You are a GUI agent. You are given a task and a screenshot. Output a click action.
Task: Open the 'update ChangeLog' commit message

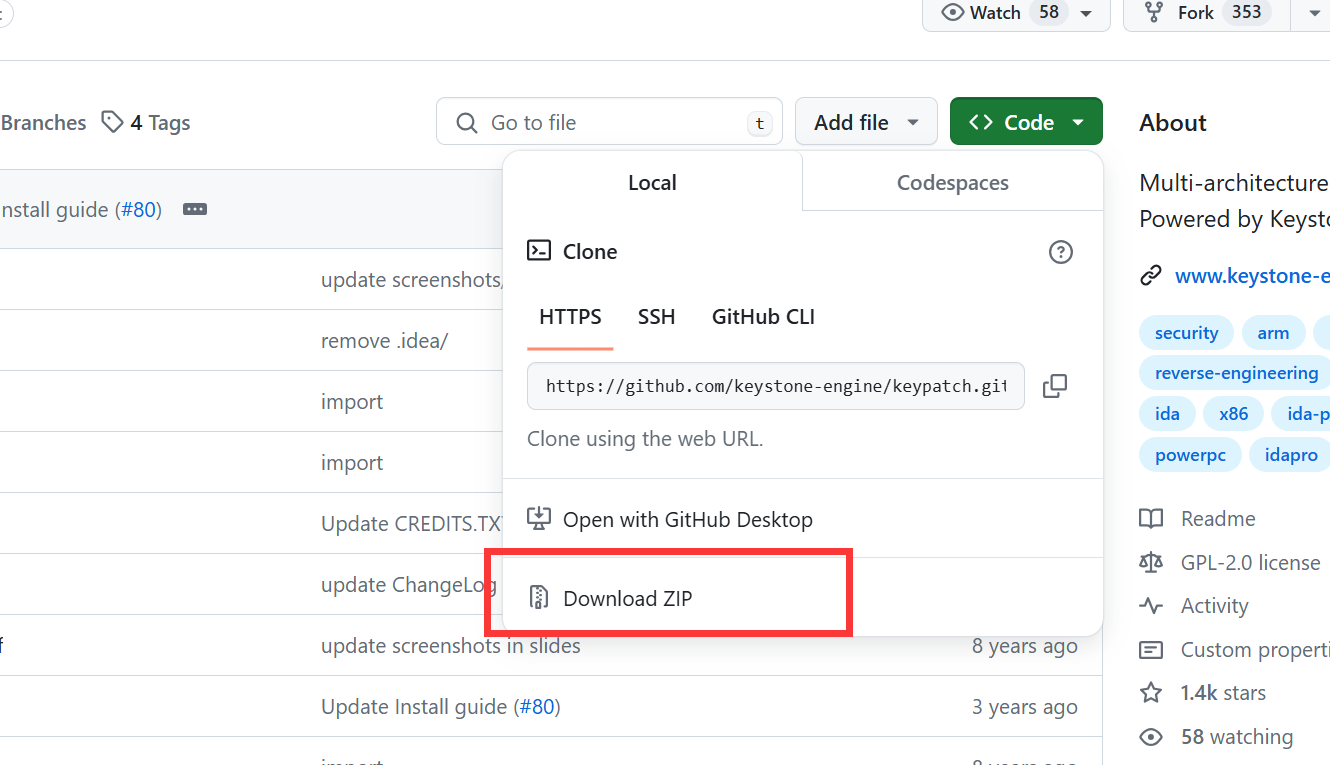tap(409, 584)
